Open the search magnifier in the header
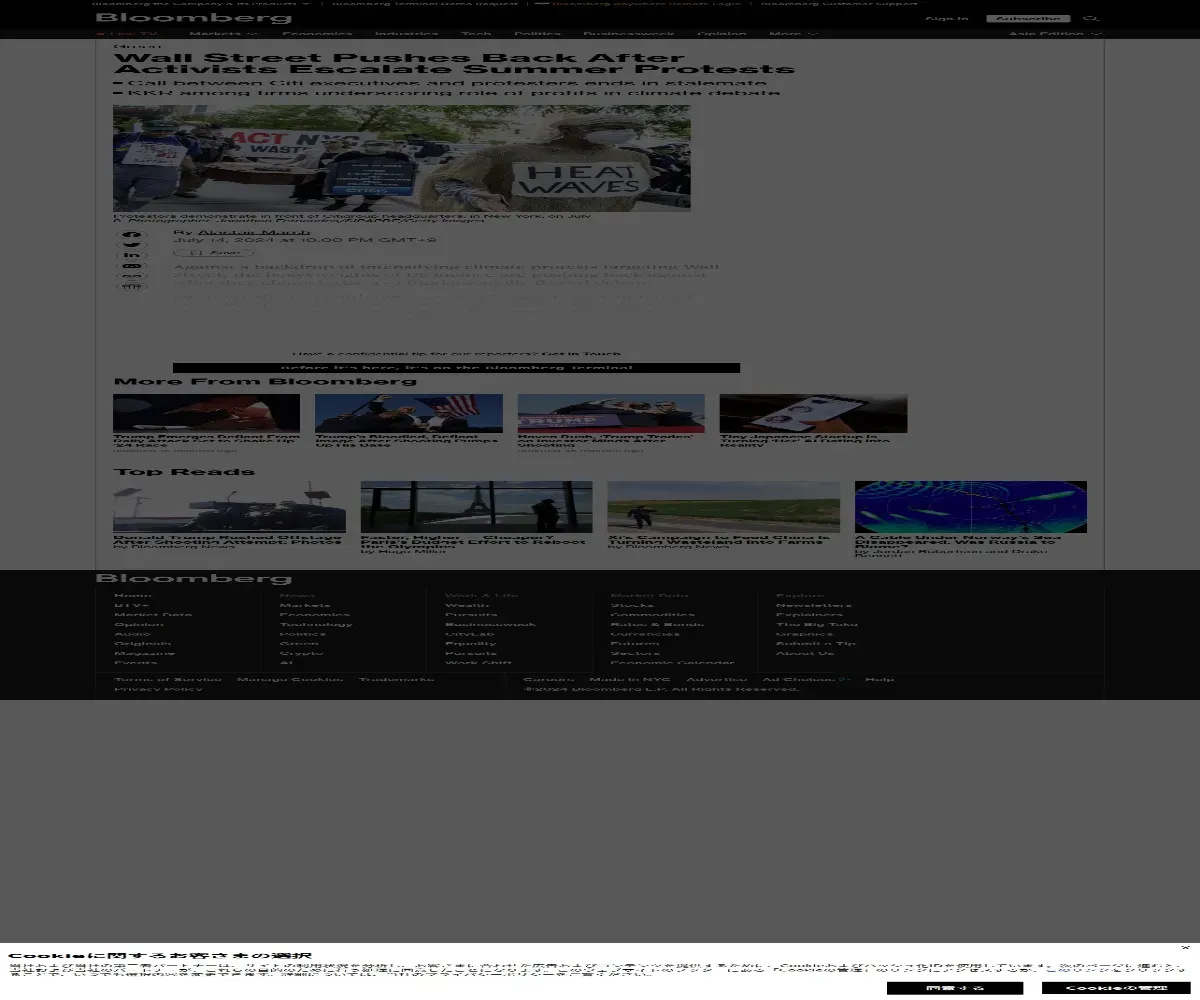The height and width of the screenshot is (1000, 1200). tap(1091, 18)
